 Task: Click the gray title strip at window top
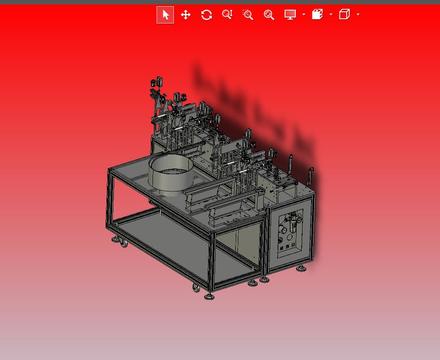point(220,2)
